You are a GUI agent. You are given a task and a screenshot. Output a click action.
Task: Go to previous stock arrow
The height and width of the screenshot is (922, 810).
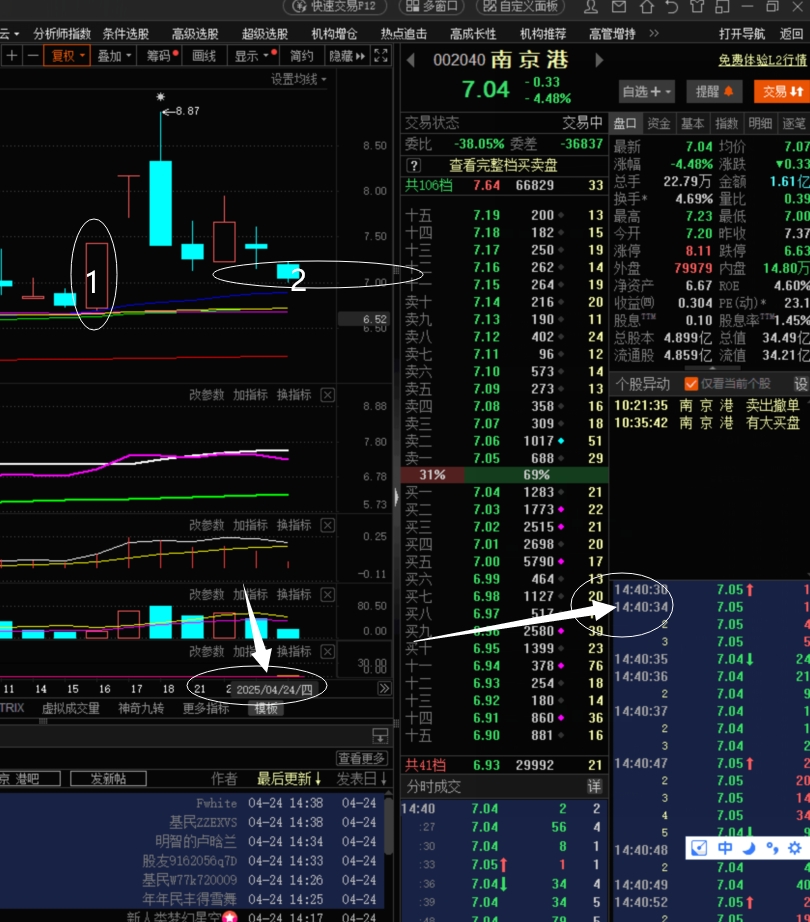[411, 60]
